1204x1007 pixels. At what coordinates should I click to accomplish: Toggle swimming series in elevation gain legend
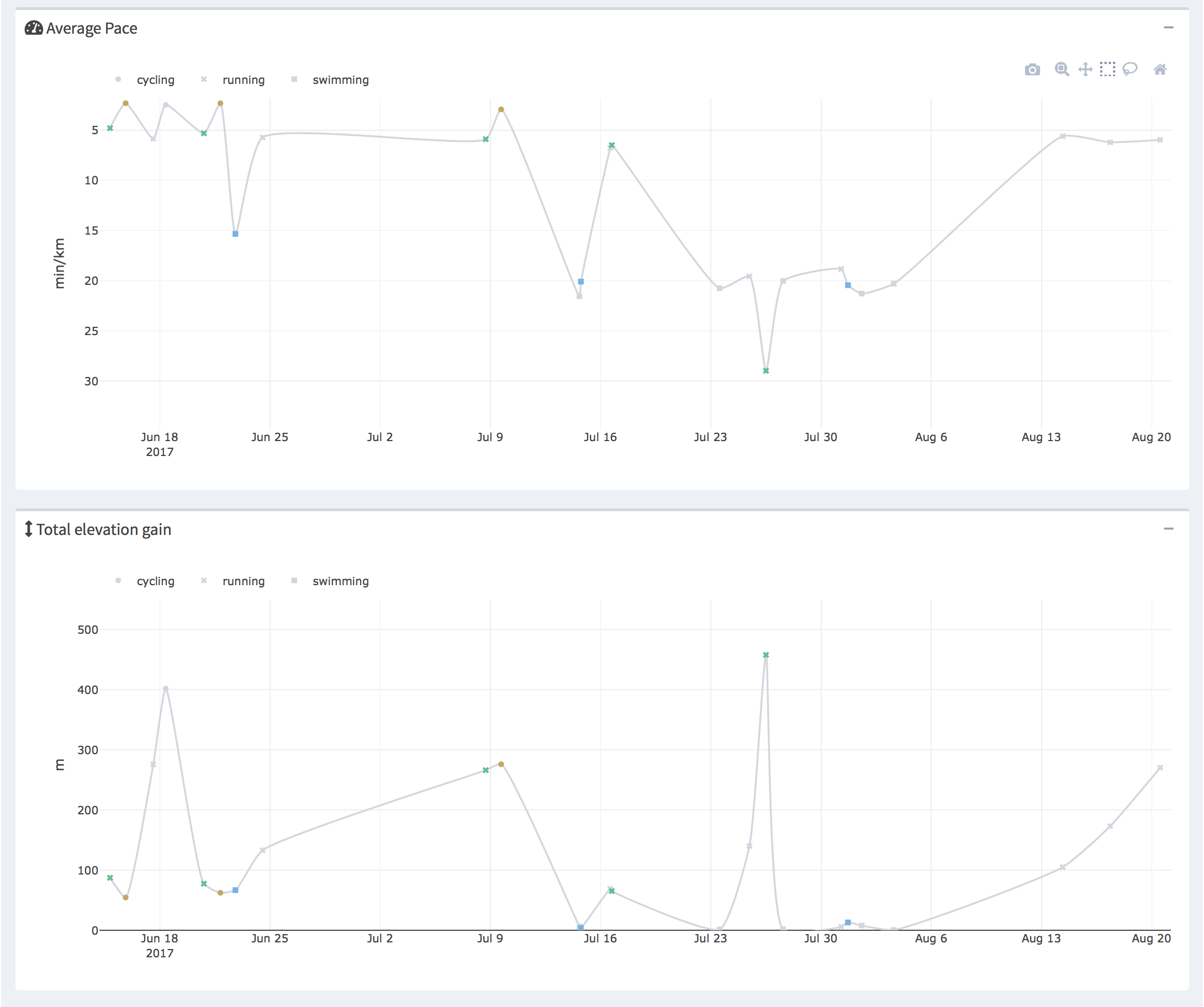coord(340,581)
